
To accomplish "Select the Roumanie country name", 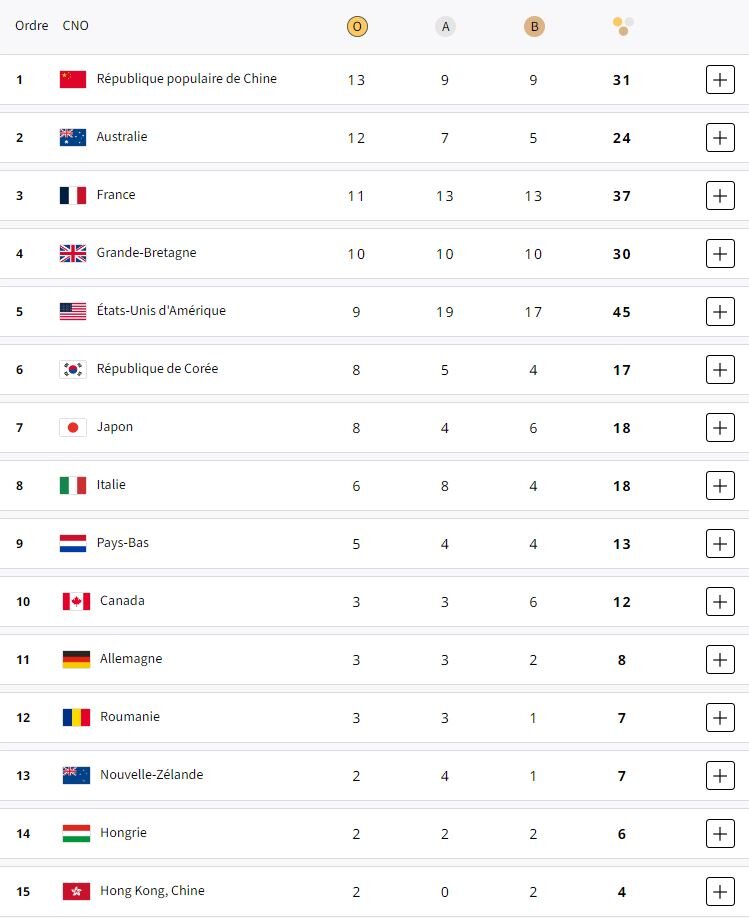I will tap(130, 717).
